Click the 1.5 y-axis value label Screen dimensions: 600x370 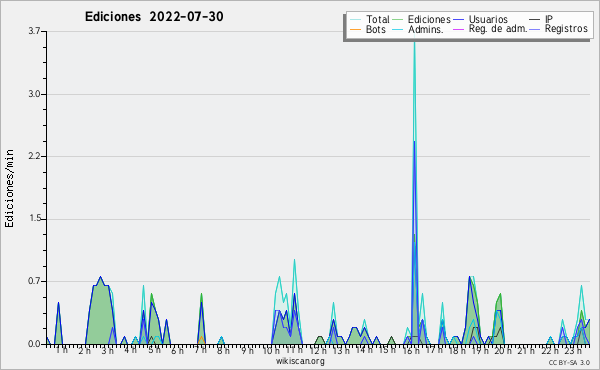(34, 219)
